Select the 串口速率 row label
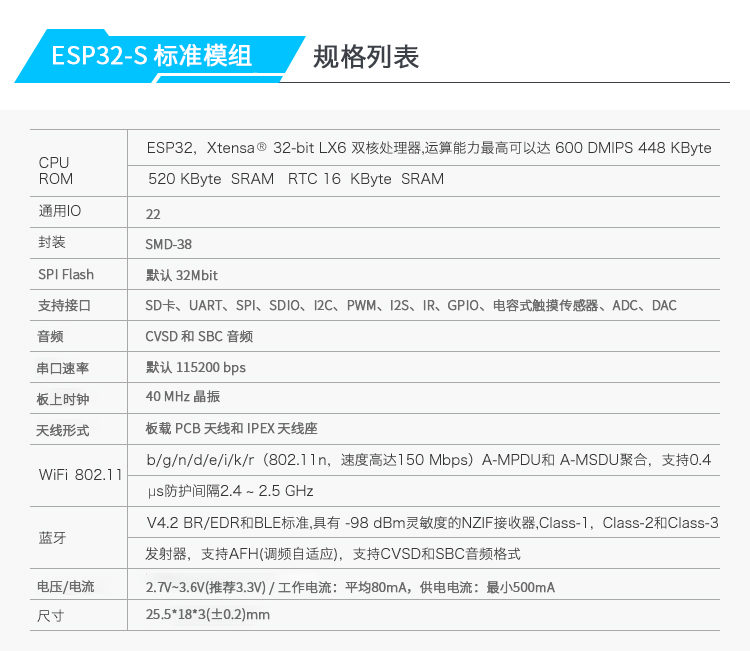This screenshot has width=750, height=651. tap(64, 369)
